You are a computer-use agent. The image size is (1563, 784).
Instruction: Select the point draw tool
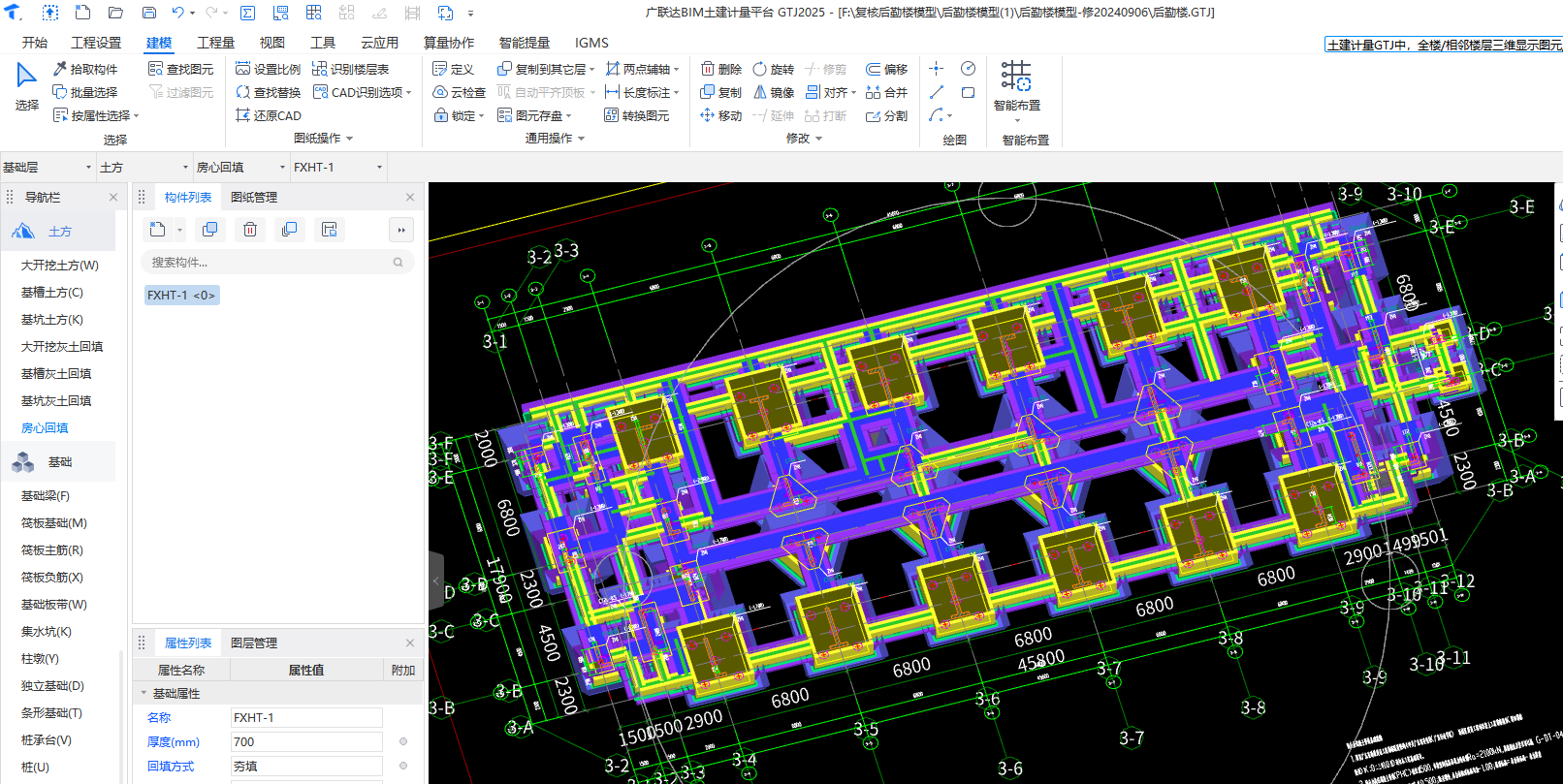tap(936, 68)
